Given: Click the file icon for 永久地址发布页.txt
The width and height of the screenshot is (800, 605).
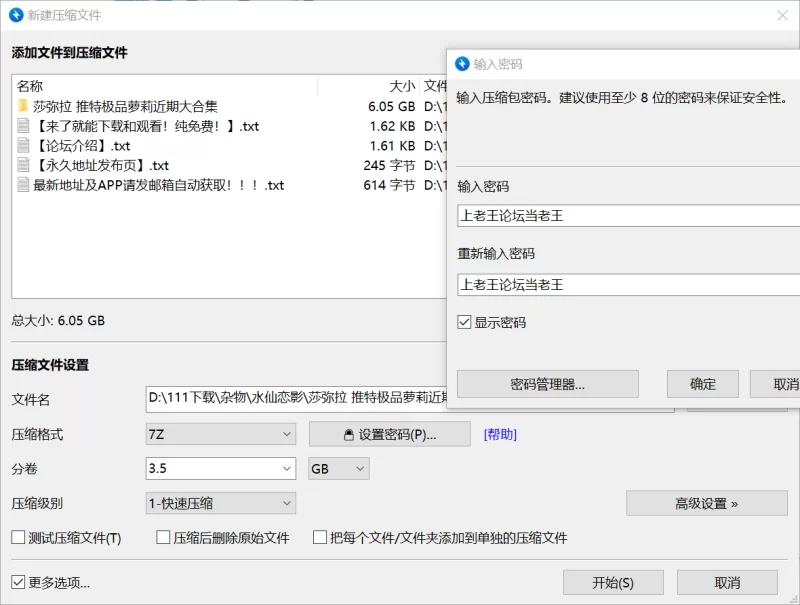Looking at the screenshot, I should (x=23, y=166).
